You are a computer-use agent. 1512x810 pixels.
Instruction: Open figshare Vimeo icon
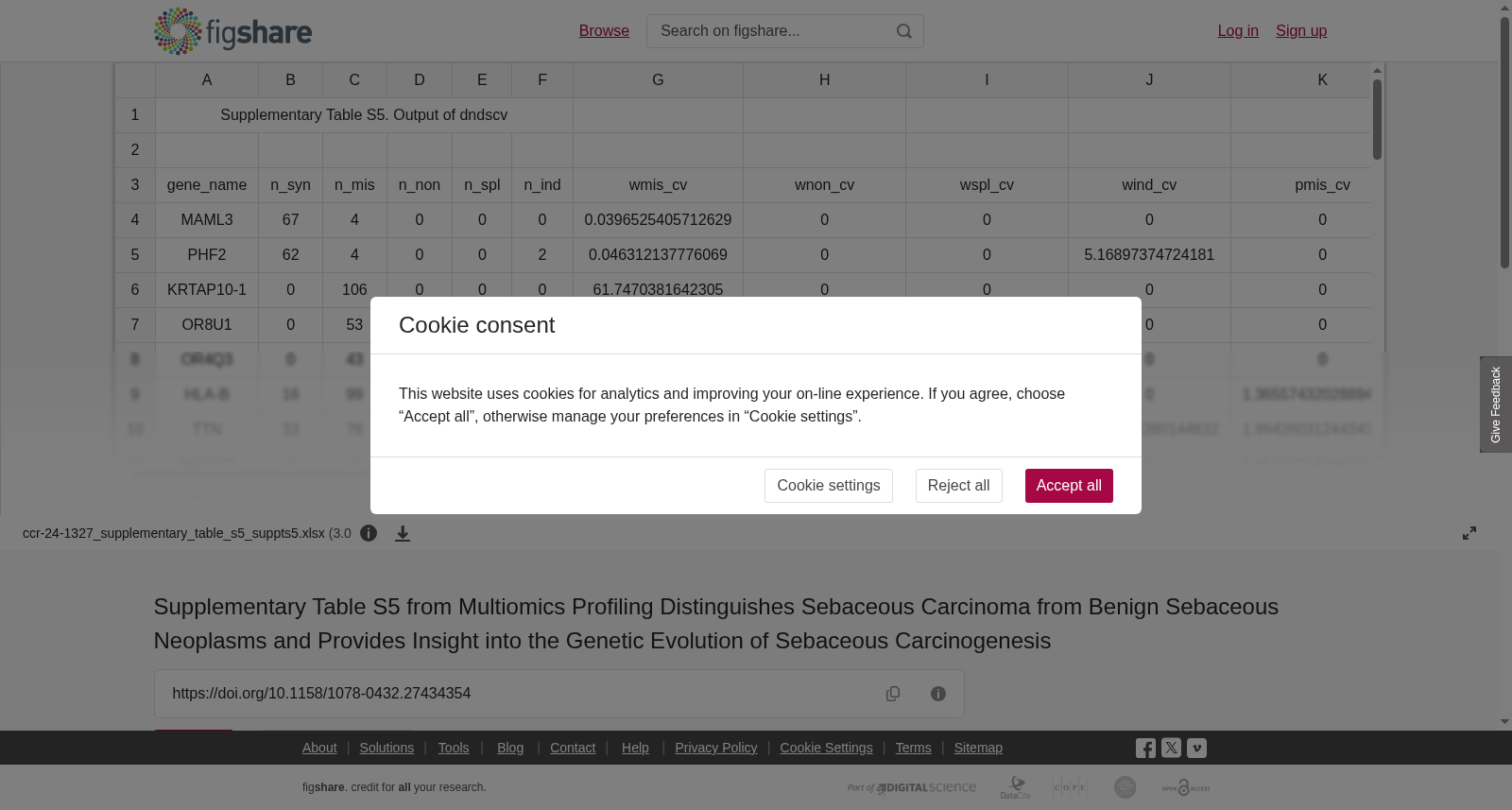1196,748
